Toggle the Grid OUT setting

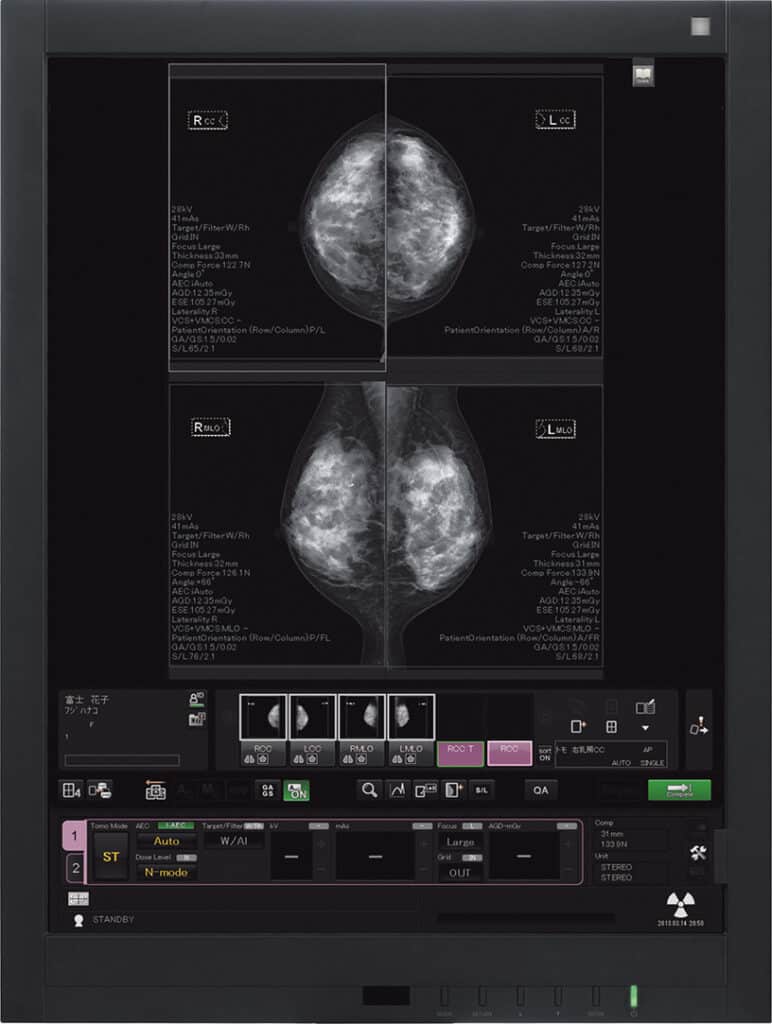click(x=460, y=872)
